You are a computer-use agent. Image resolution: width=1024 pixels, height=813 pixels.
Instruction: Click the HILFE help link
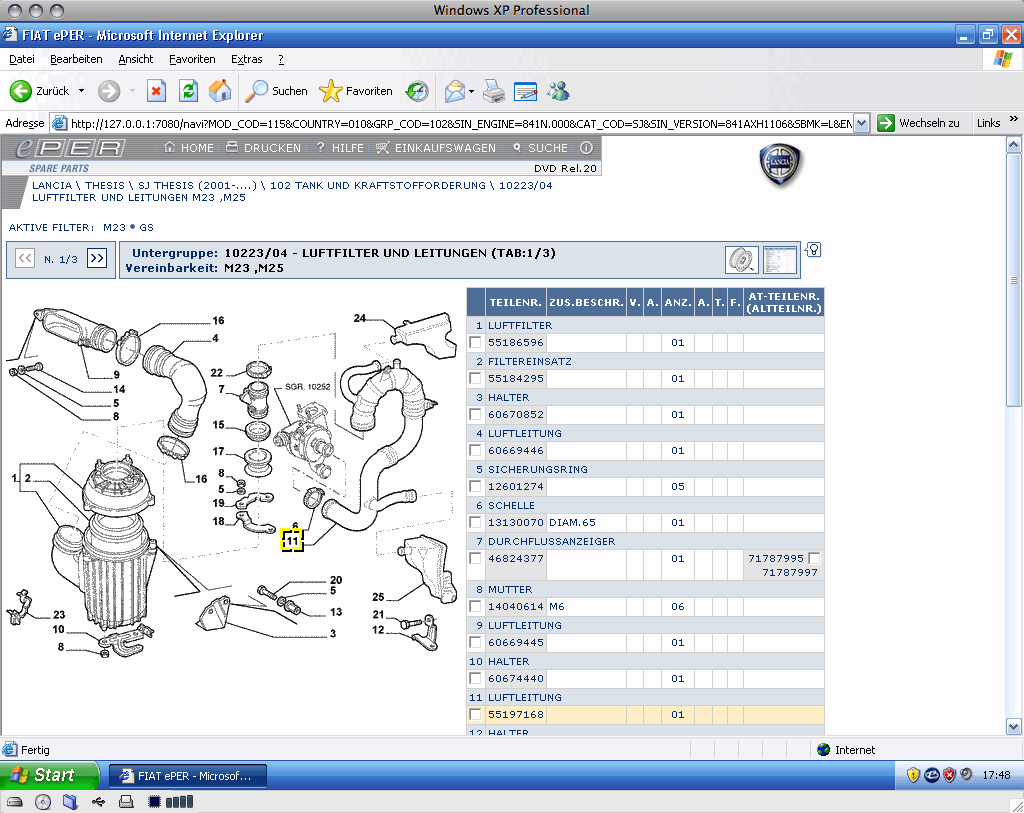(x=340, y=148)
